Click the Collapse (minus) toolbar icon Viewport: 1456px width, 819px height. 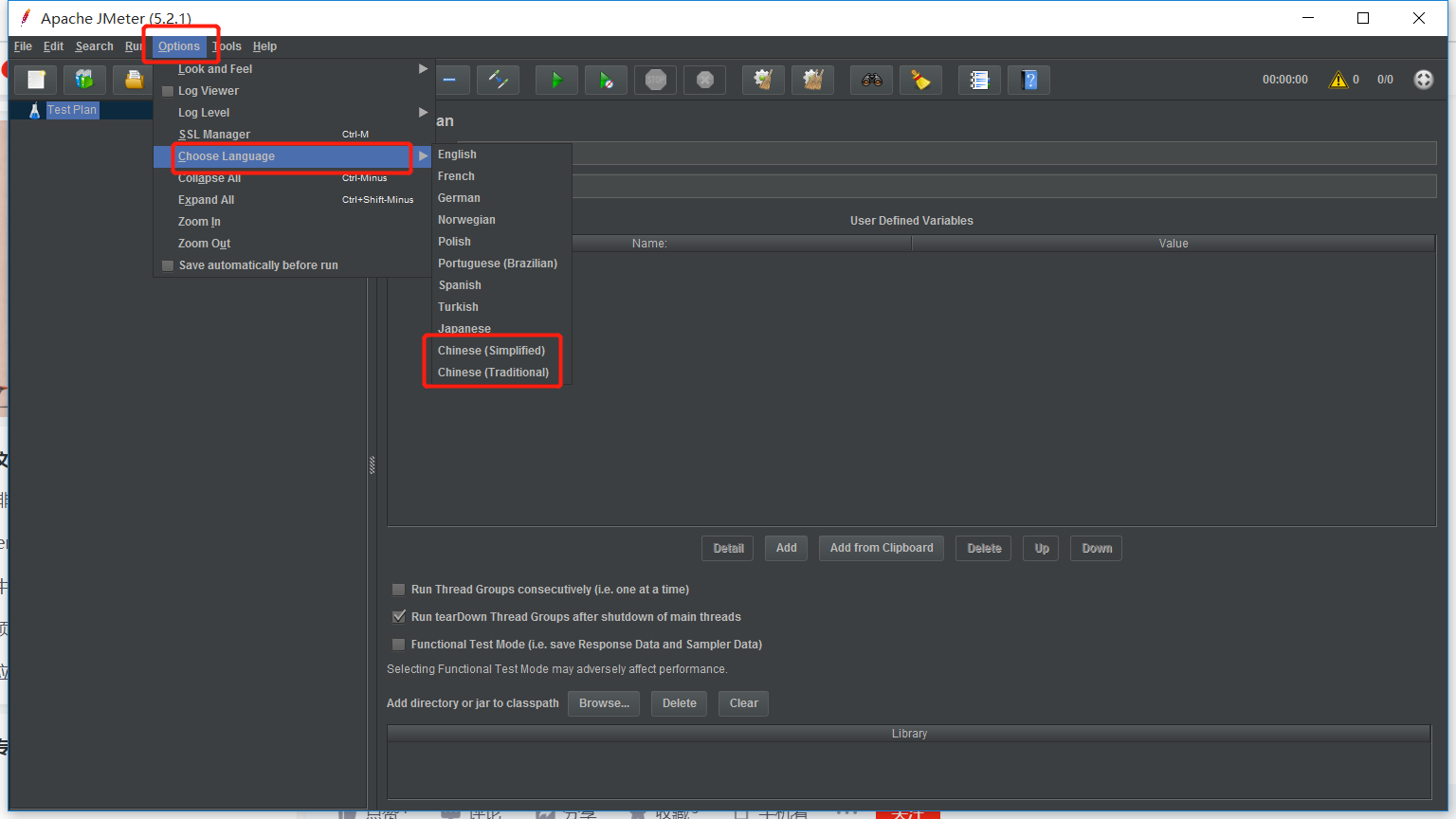pos(449,80)
